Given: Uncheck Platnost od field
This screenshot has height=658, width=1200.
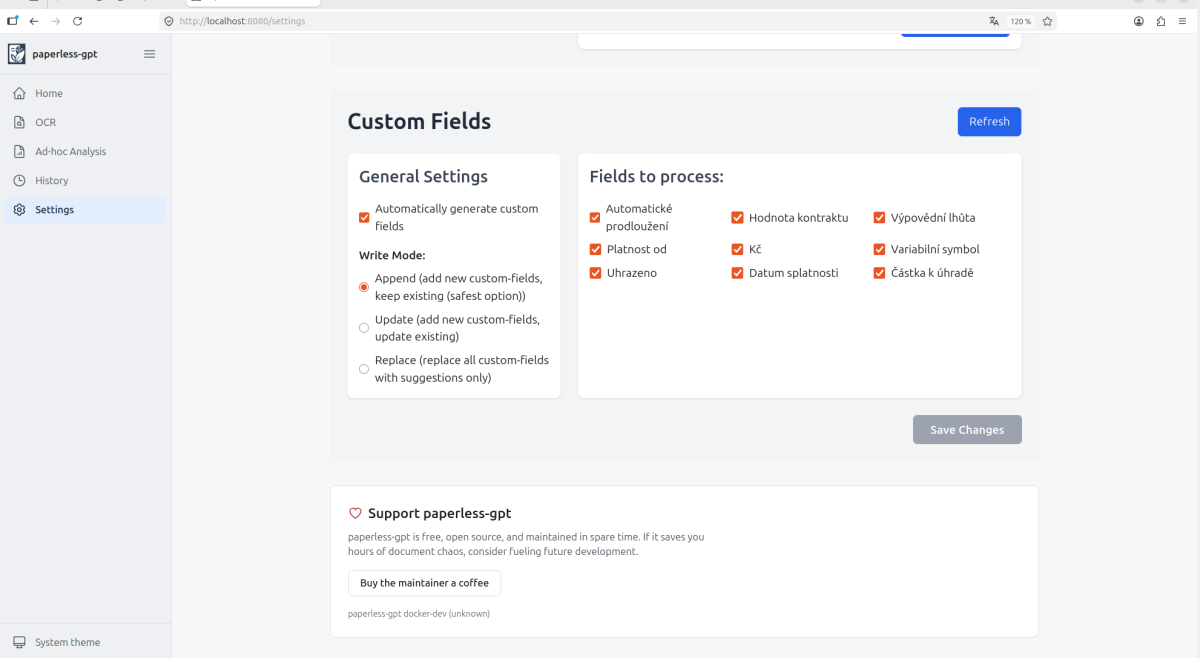Looking at the screenshot, I should [596, 249].
